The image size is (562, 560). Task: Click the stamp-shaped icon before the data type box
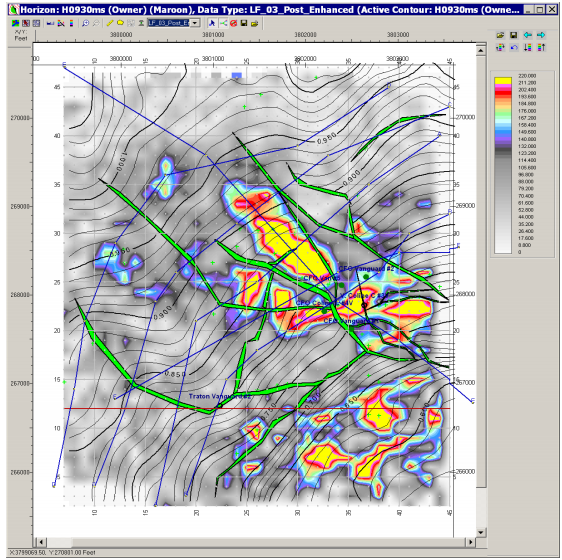(x=141, y=23)
